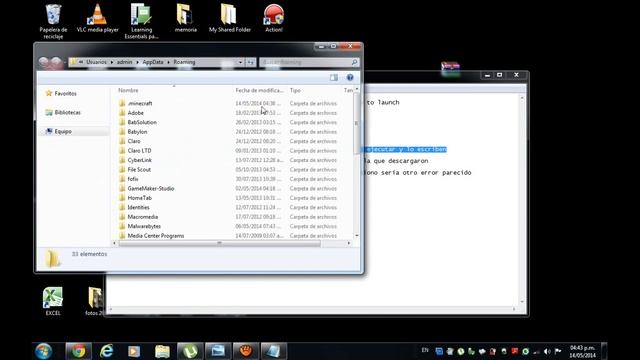This screenshot has height=360, width=640.
Task: Select the BabSolution folder
Action: click(142, 122)
